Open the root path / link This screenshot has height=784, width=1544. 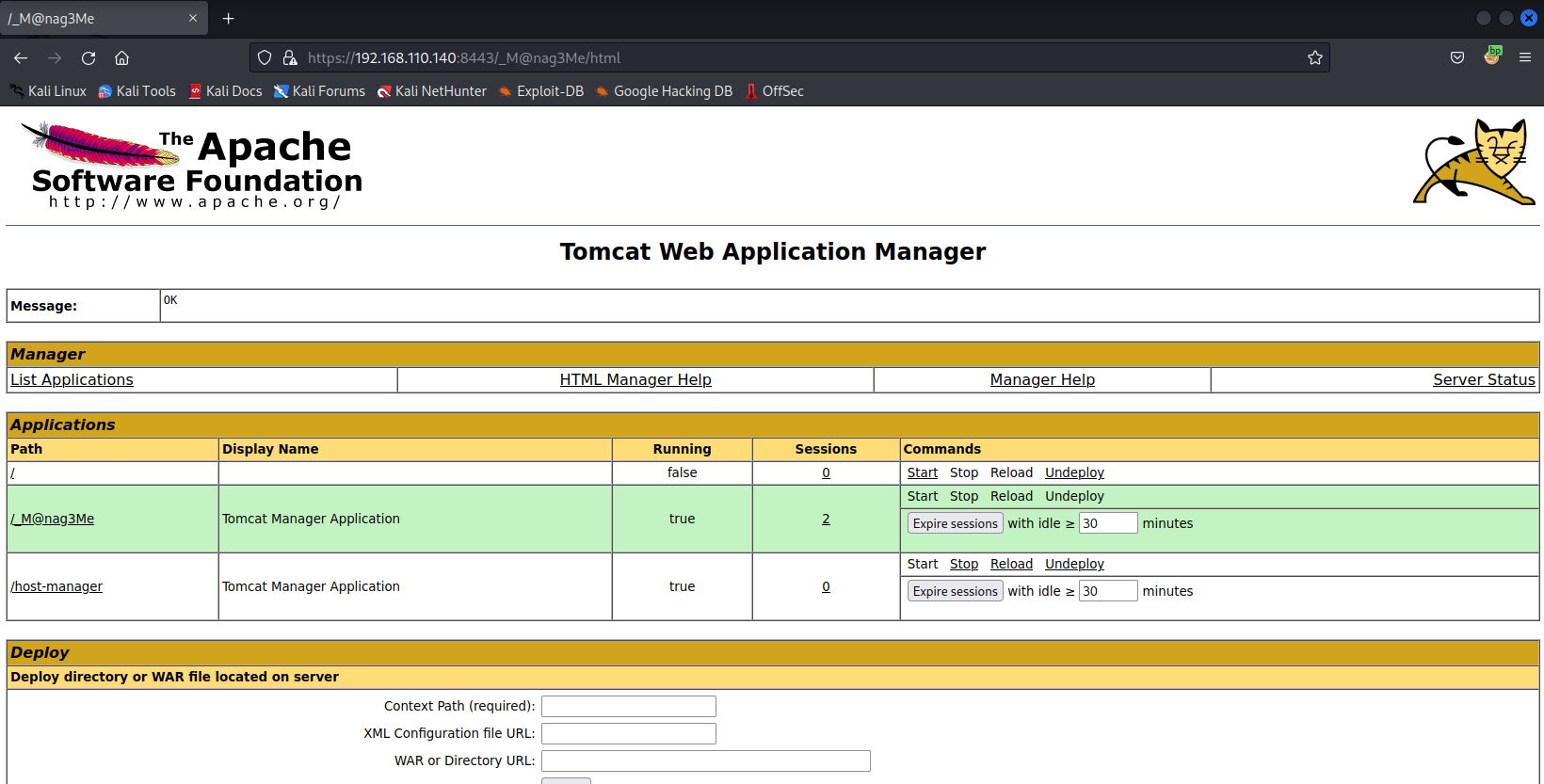(x=12, y=472)
